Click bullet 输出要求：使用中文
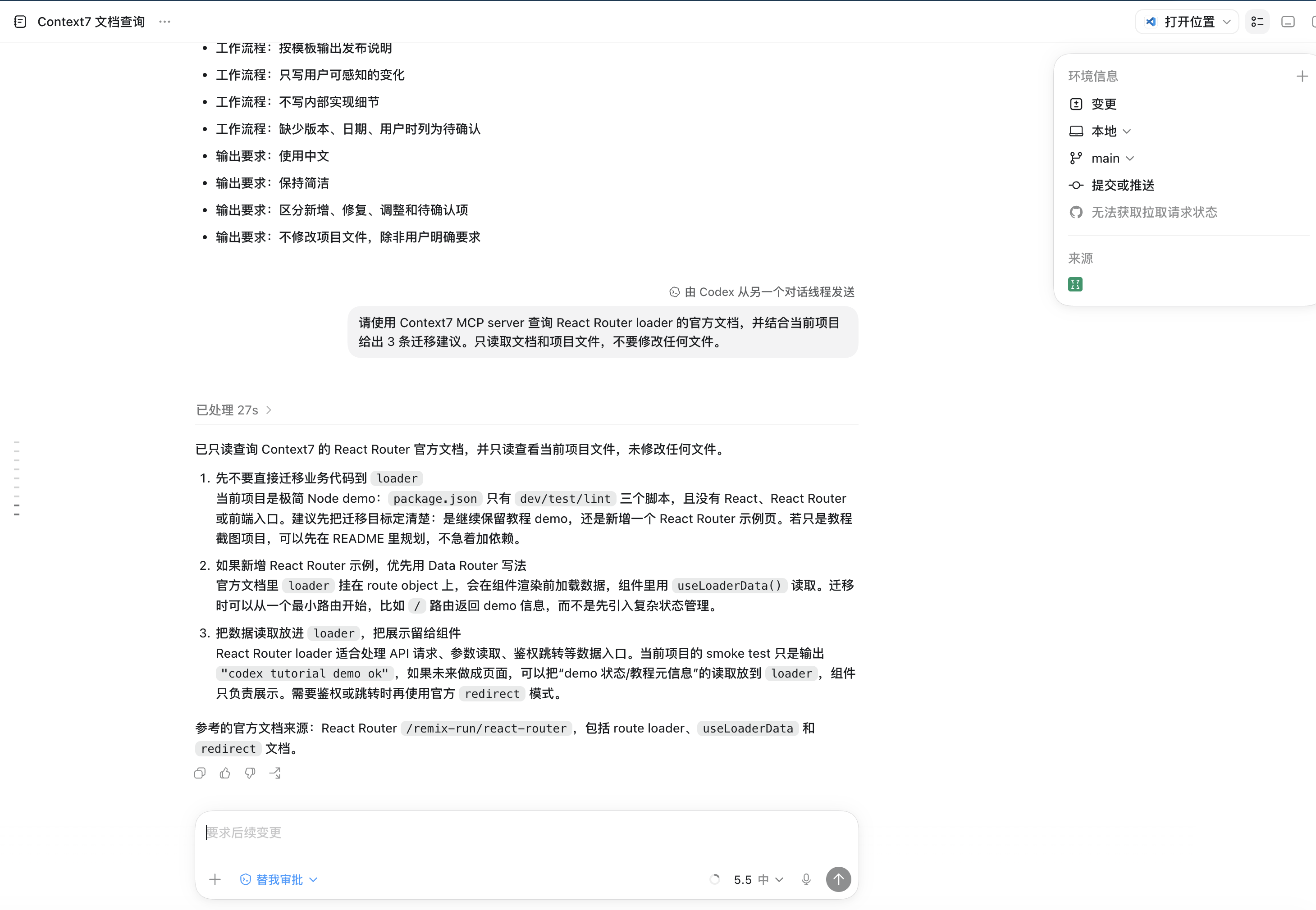 tap(272, 156)
